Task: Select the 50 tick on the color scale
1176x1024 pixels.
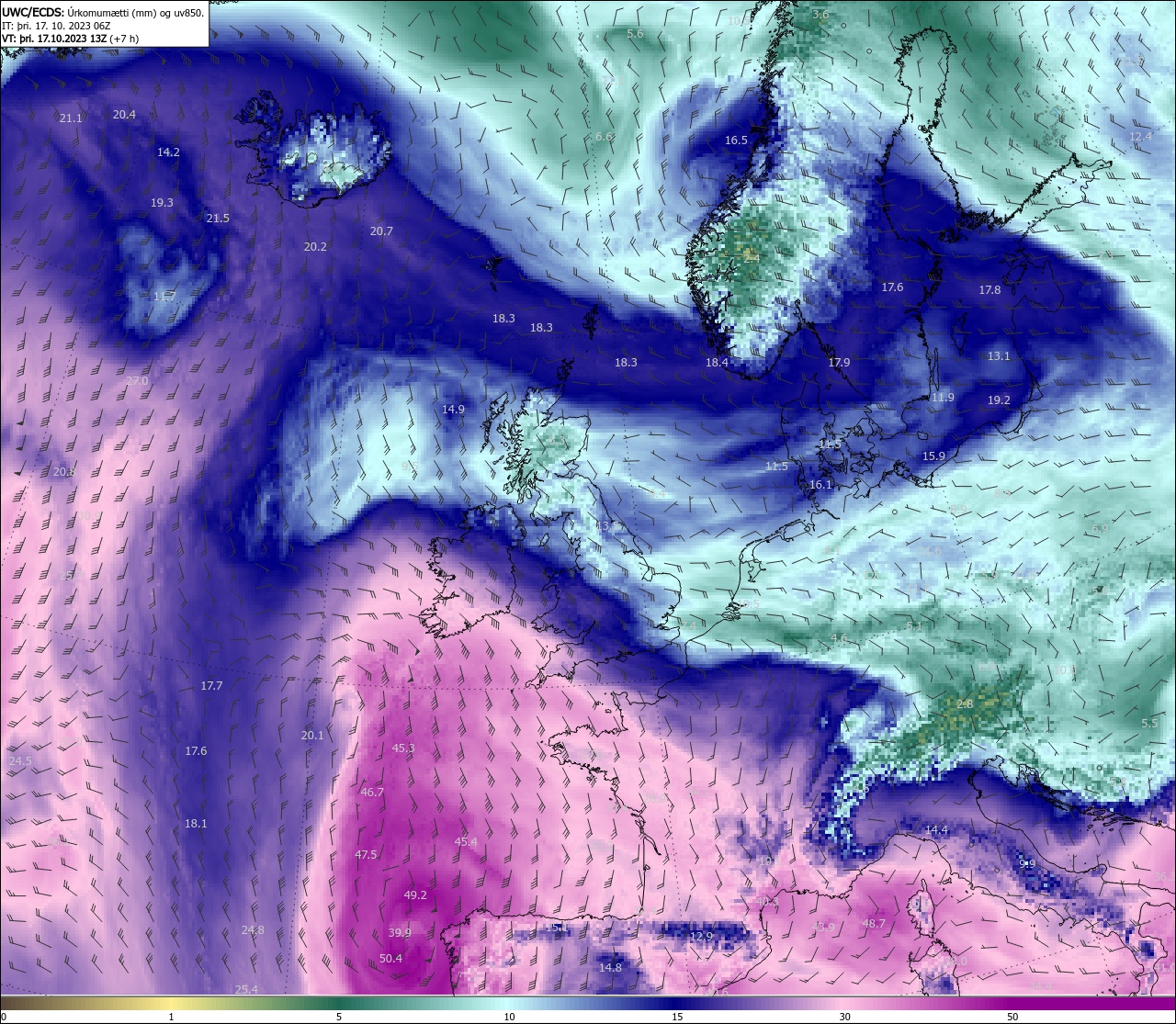Action: pyautogui.click(x=1012, y=1017)
